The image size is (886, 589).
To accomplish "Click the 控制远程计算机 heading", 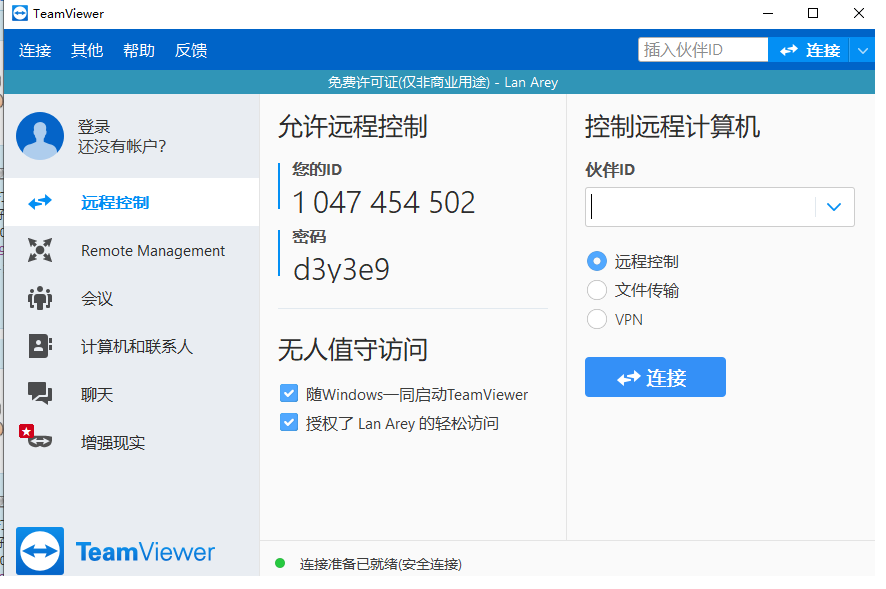I will tap(672, 127).
